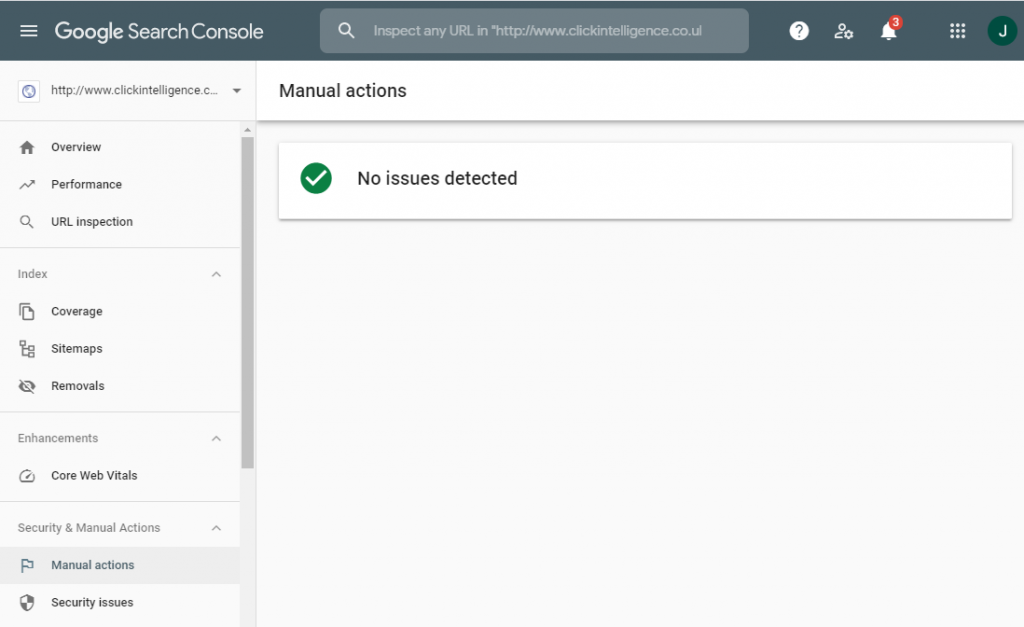
Task: Collapse the Enhancements section
Action: (x=216, y=438)
